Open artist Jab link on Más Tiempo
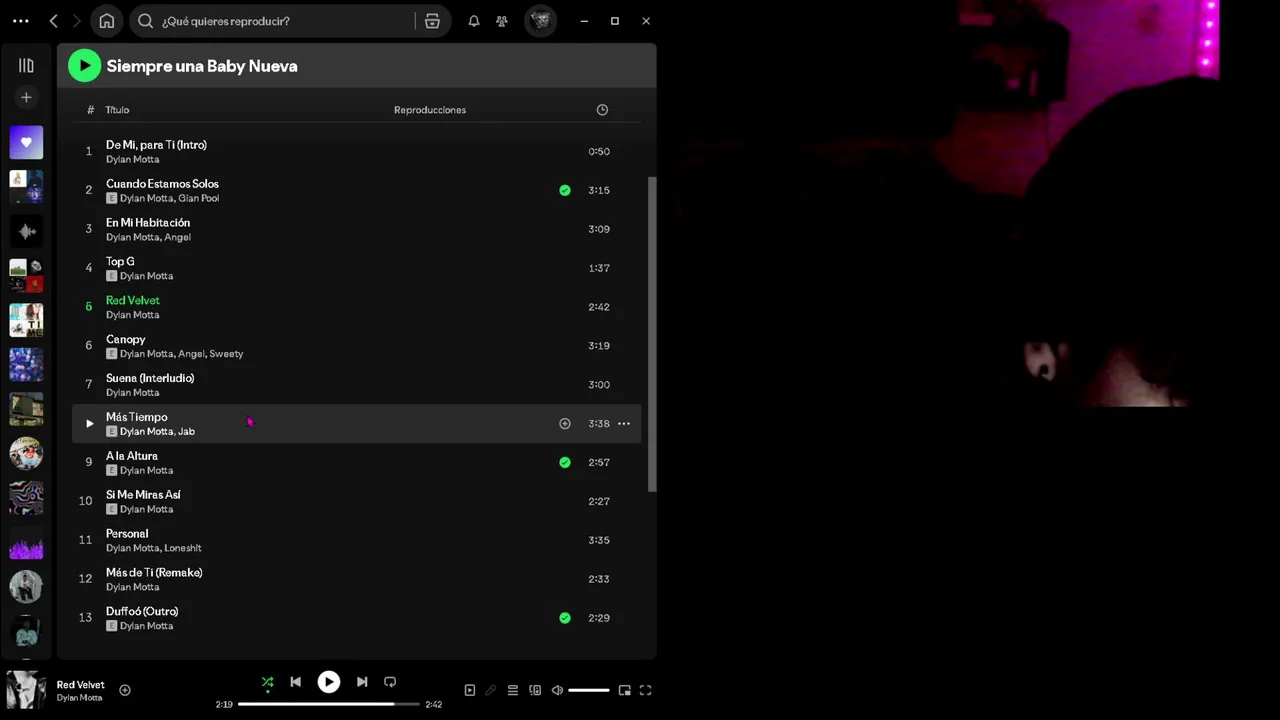This screenshot has height=720, width=1280. [186, 432]
